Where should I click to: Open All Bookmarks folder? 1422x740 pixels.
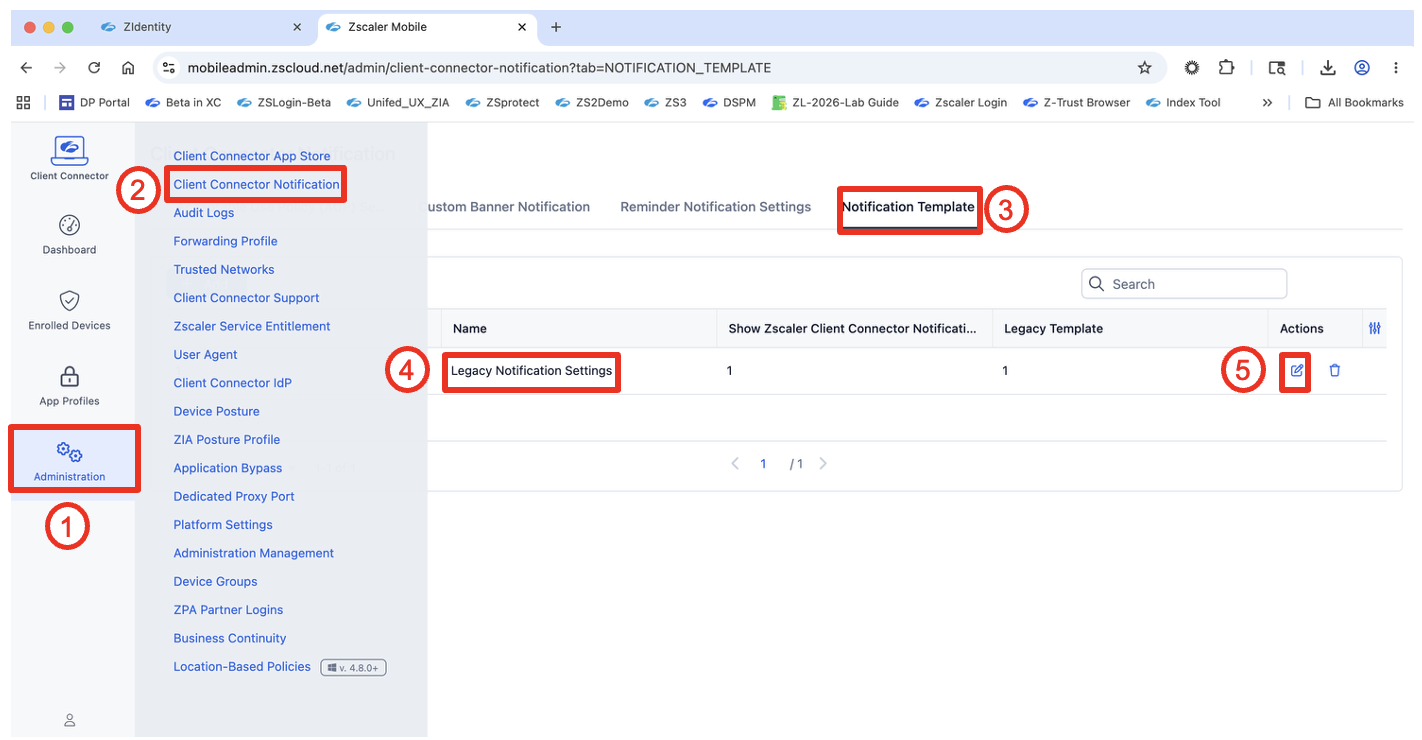[x=1354, y=102]
